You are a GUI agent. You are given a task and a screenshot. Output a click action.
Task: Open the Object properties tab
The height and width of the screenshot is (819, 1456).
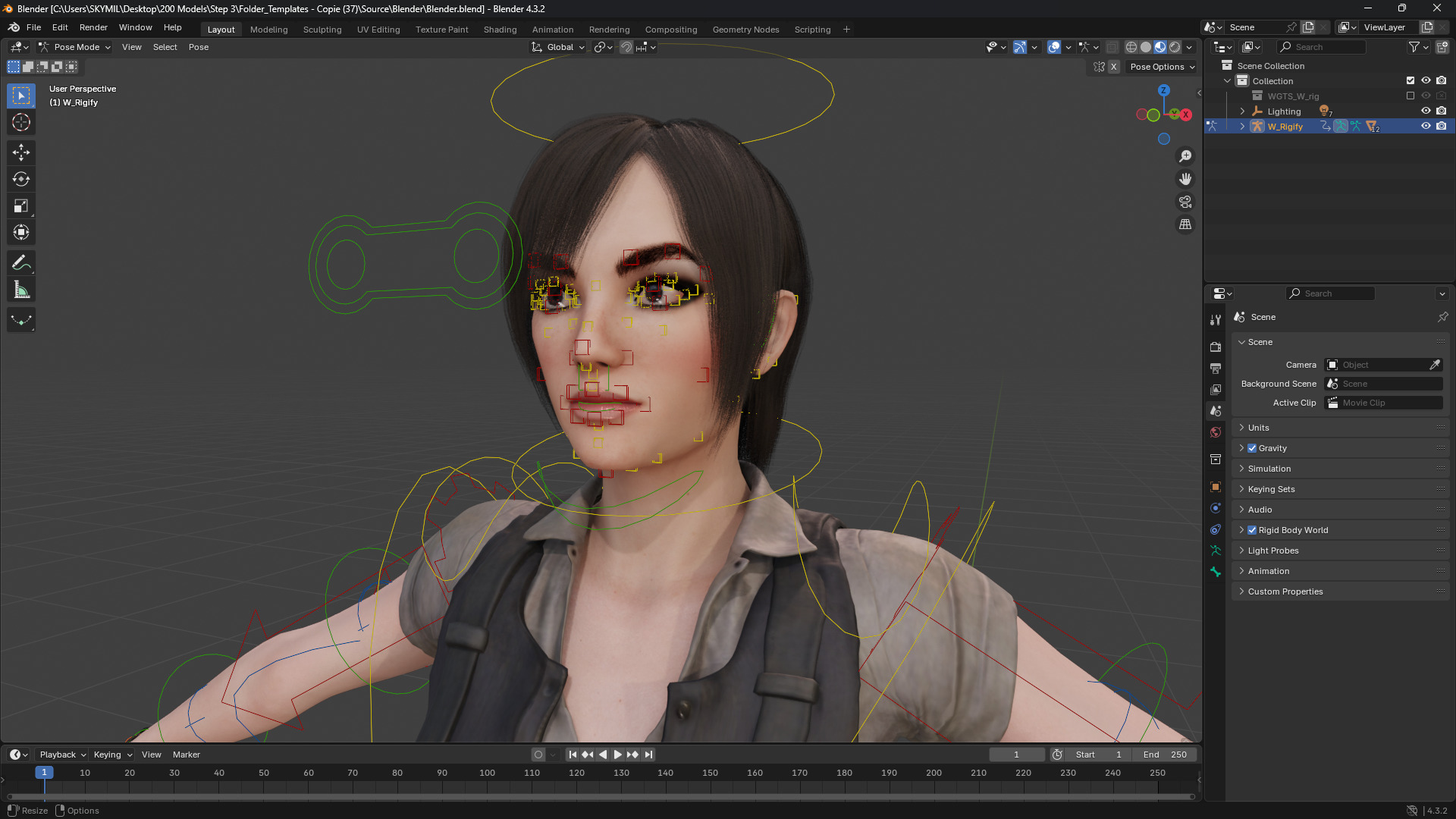coord(1216,487)
